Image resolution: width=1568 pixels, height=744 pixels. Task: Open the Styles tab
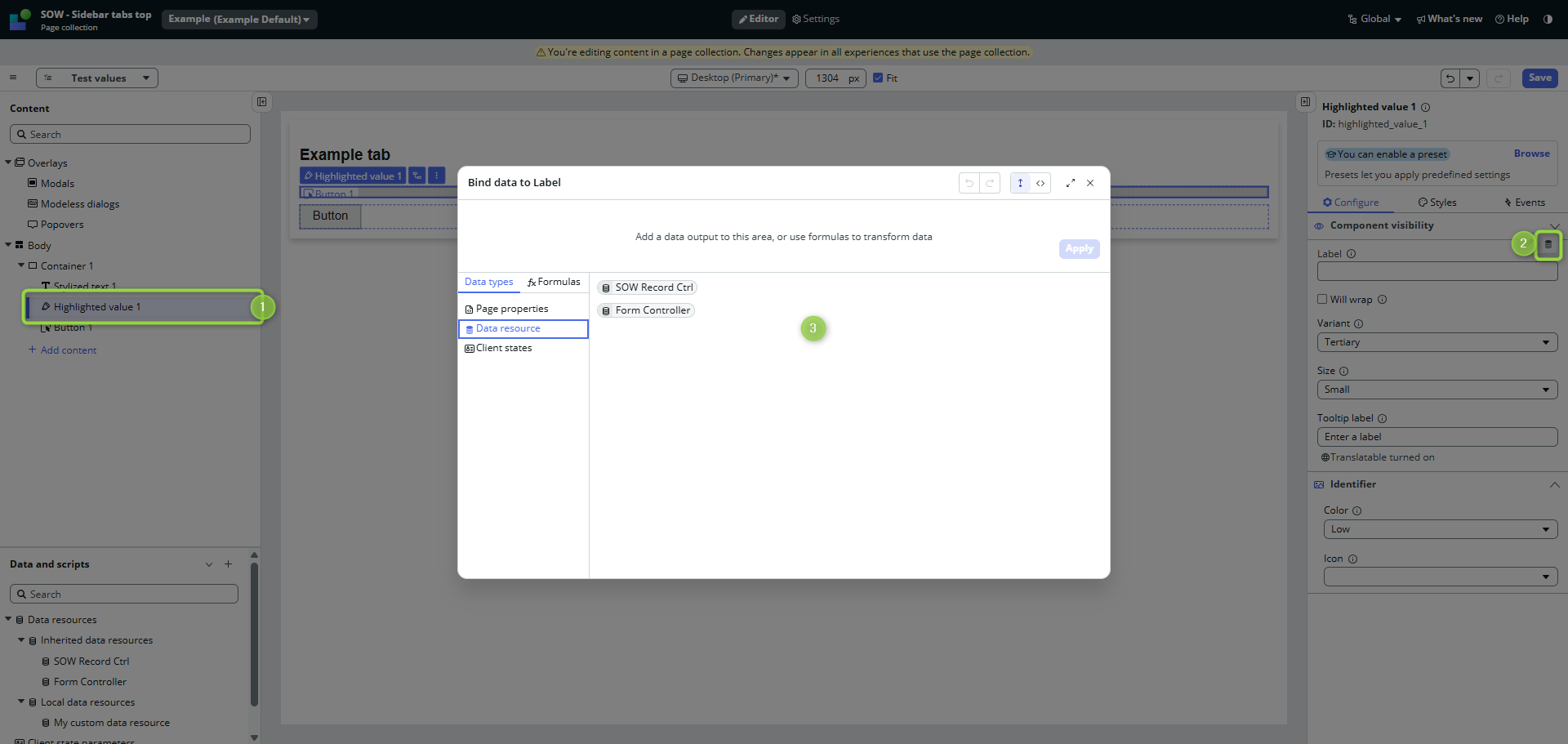point(1437,203)
